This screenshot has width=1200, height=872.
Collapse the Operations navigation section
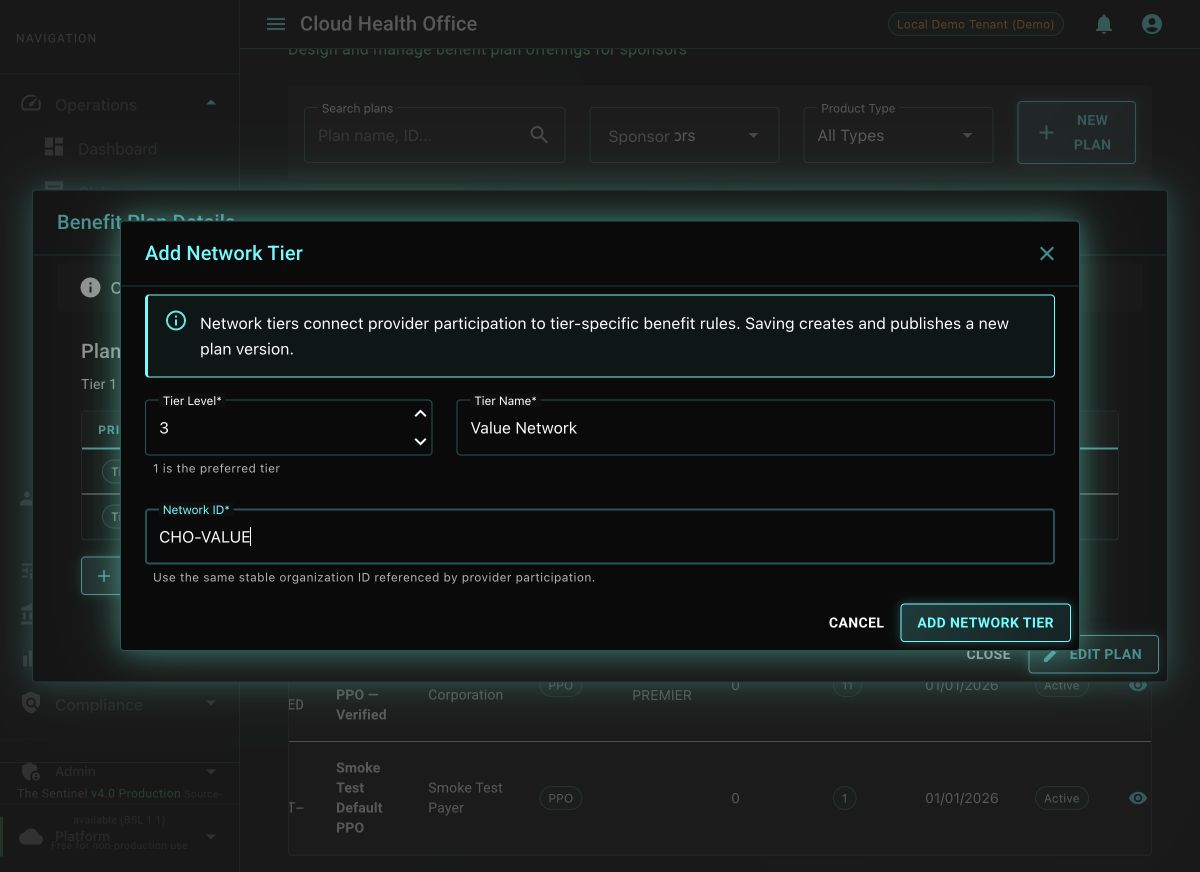[x=211, y=104]
